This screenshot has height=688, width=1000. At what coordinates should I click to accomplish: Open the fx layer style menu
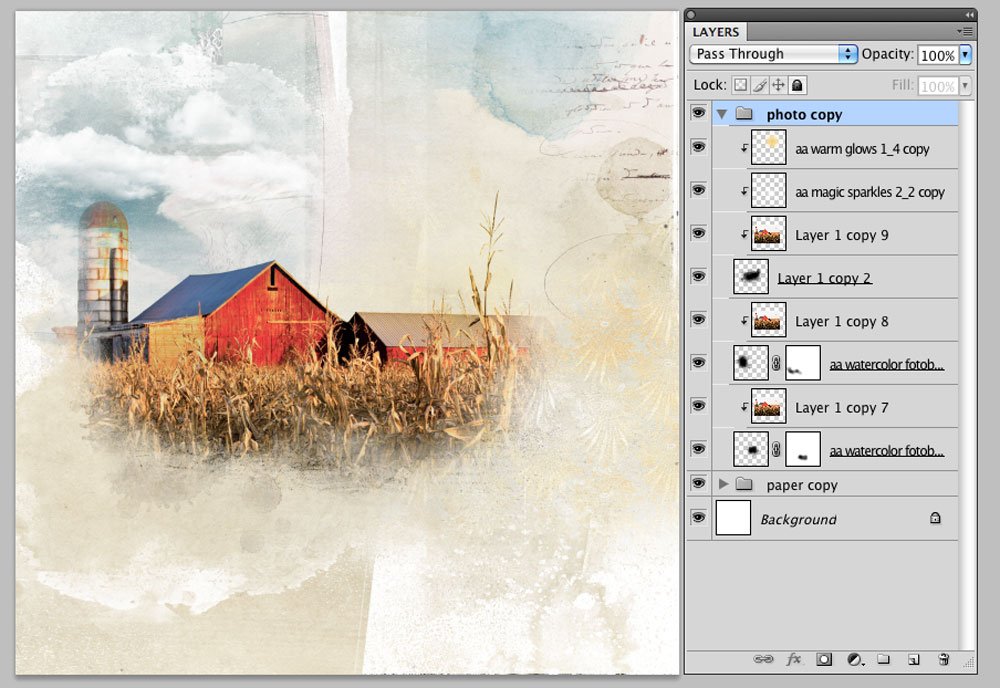click(793, 659)
